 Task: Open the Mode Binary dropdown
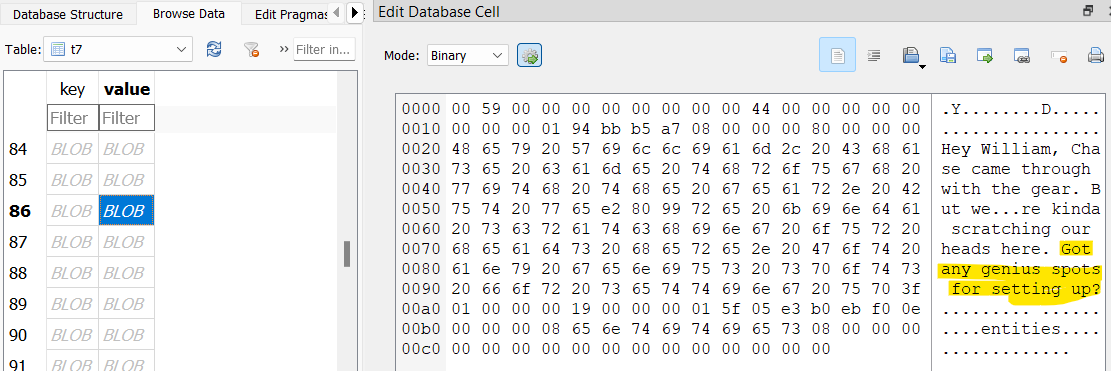[x=468, y=55]
